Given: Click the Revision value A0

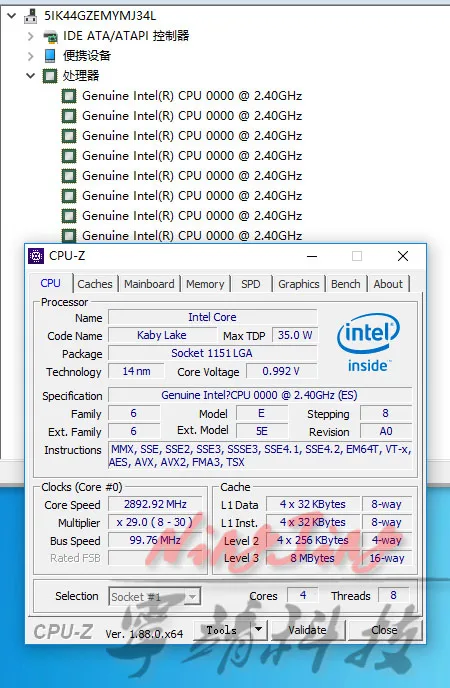Looking at the screenshot, I should pyautogui.click(x=386, y=431).
